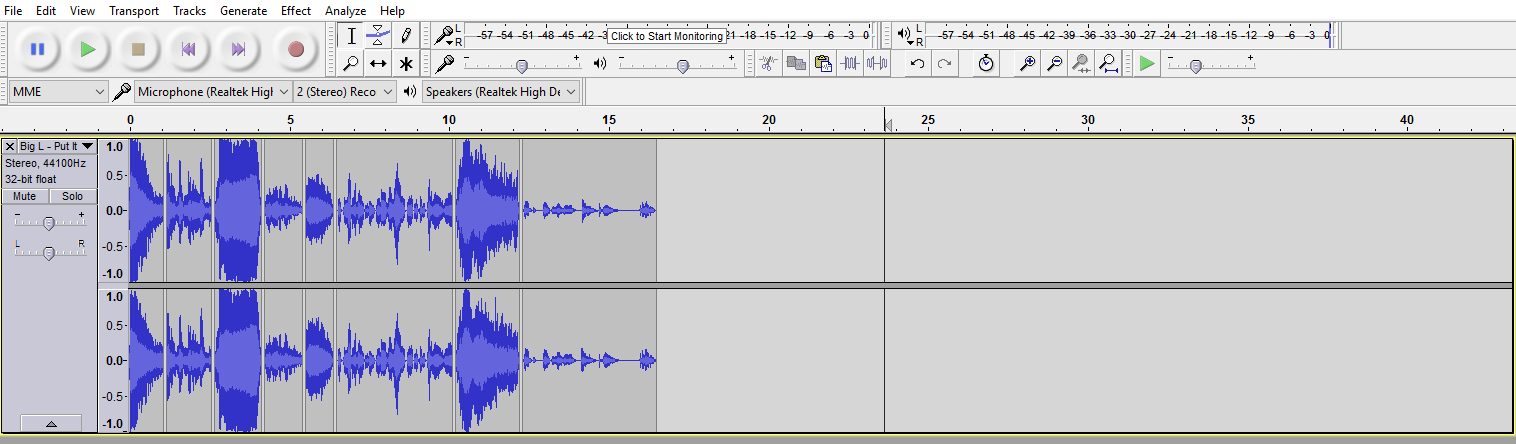Fit selection in window icon
The height and width of the screenshot is (444, 1516).
pos(1081,63)
